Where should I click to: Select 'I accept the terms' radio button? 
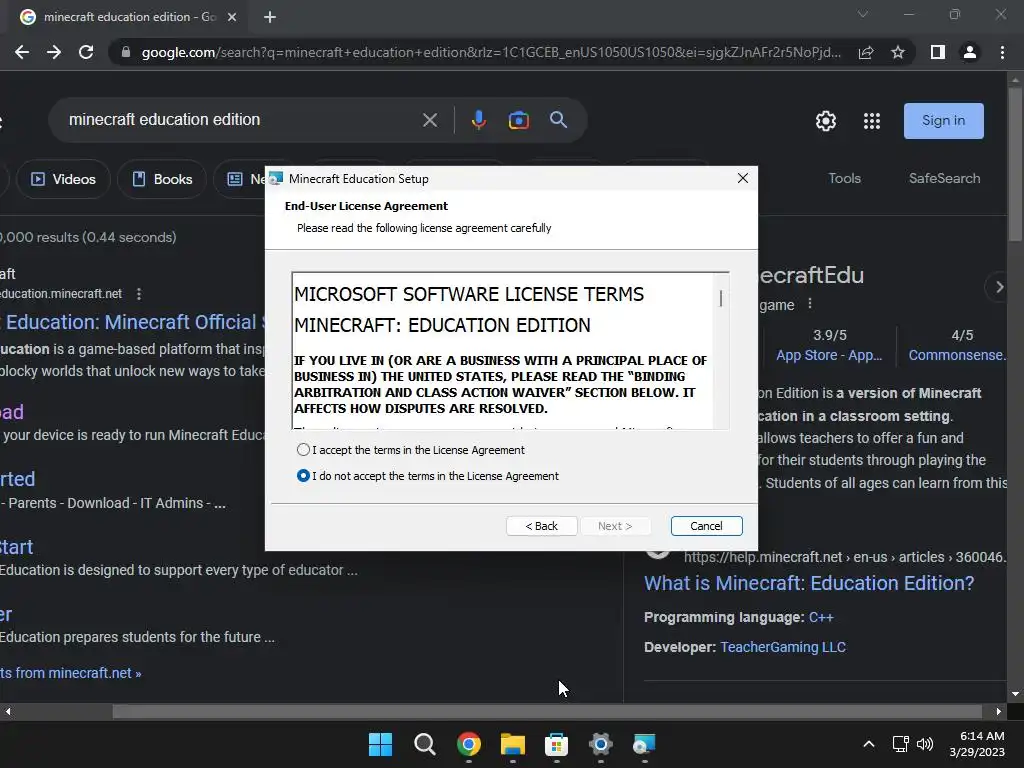point(303,450)
